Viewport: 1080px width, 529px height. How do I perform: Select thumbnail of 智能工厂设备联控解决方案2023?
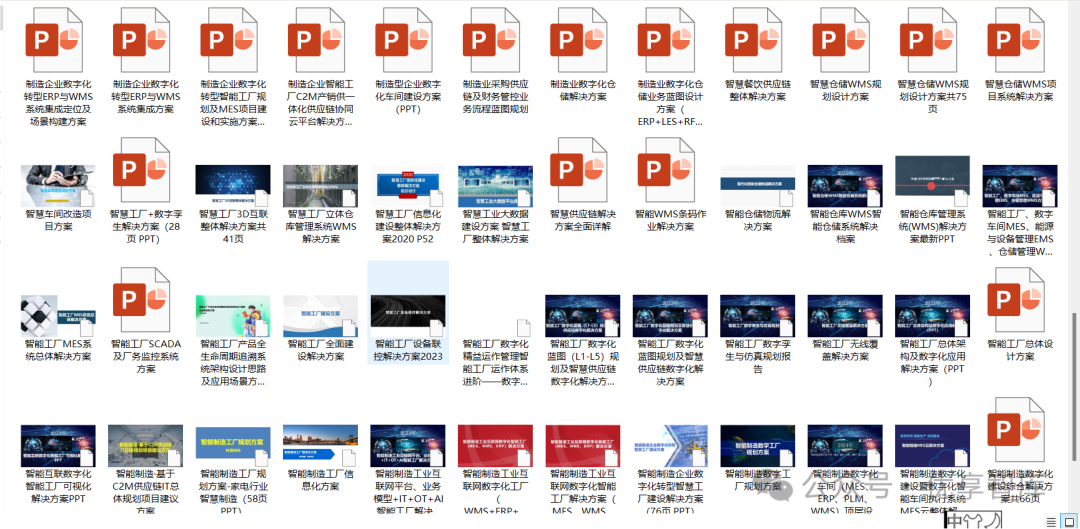click(x=408, y=315)
